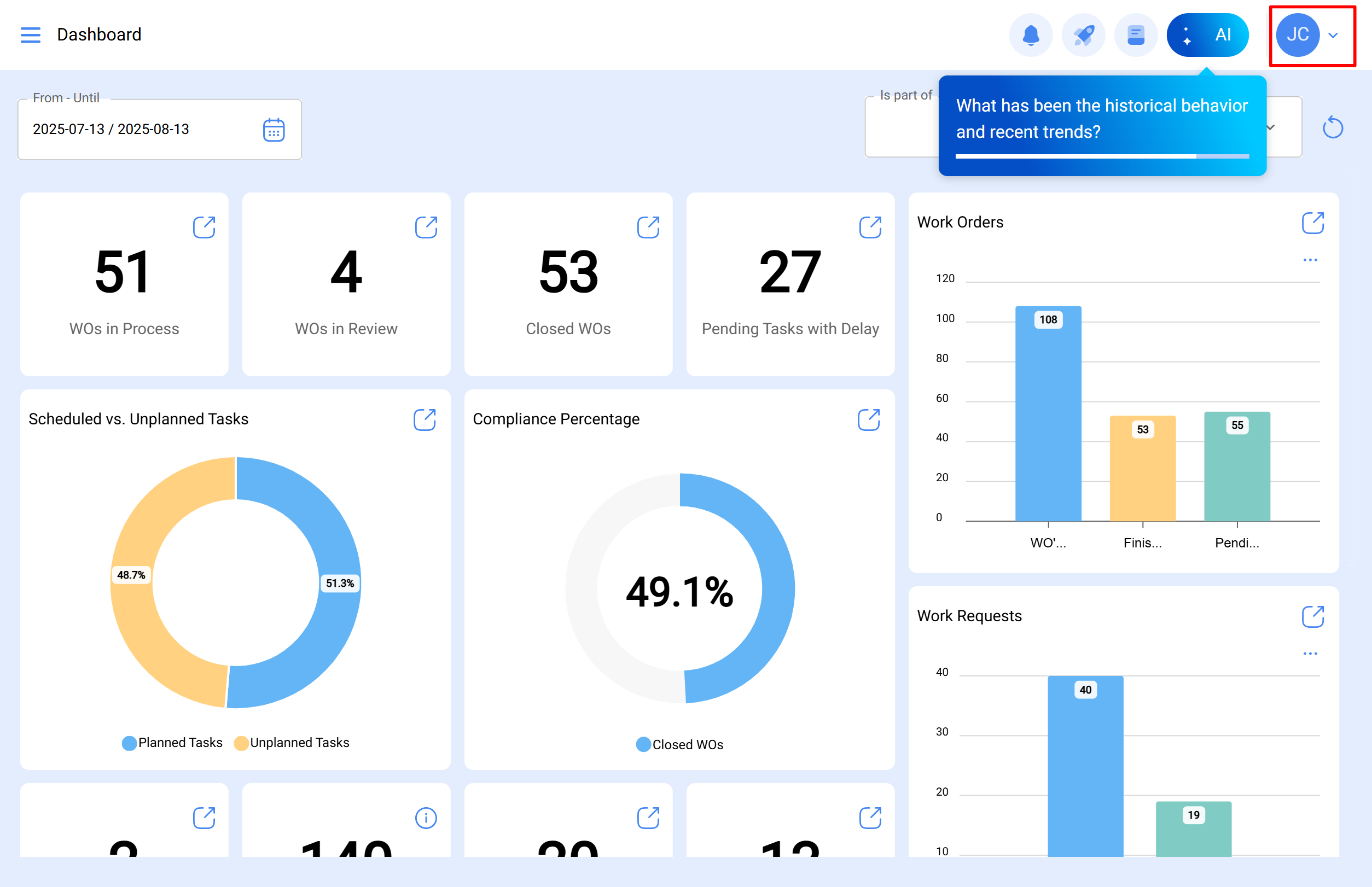This screenshot has width=1372, height=887.
Task: Click info icon on the 140 card
Action: click(426, 818)
